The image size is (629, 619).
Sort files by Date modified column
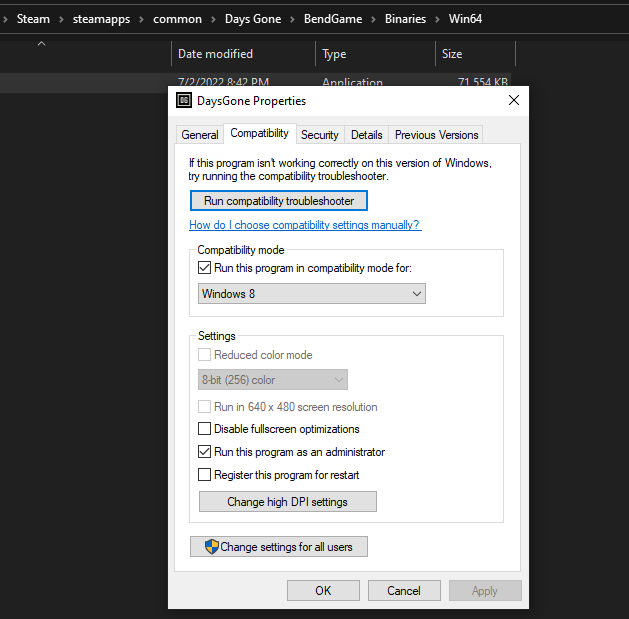point(215,54)
